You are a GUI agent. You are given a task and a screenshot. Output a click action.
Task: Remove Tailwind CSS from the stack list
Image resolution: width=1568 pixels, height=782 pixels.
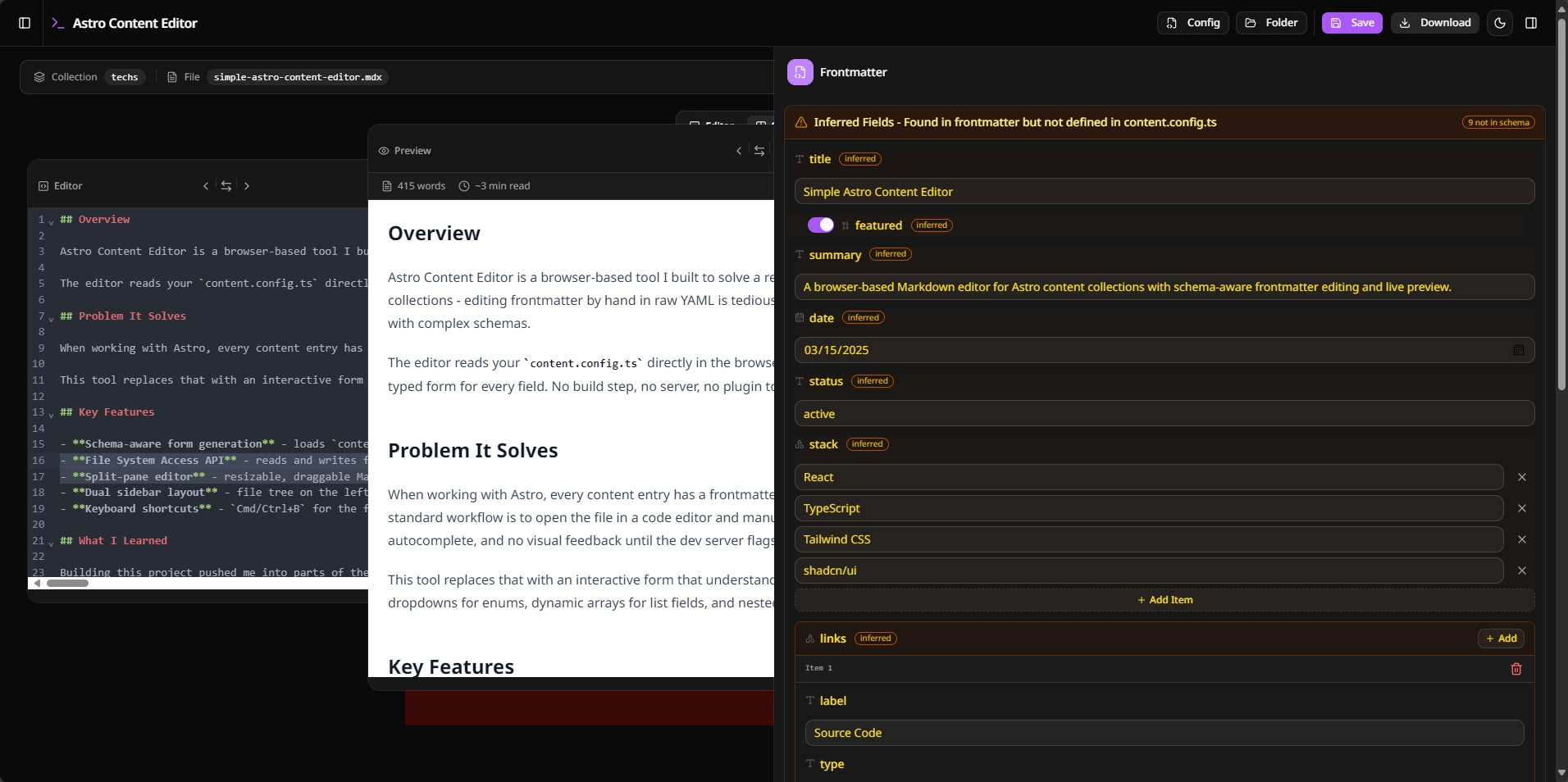pyautogui.click(x=1523, y=539)
